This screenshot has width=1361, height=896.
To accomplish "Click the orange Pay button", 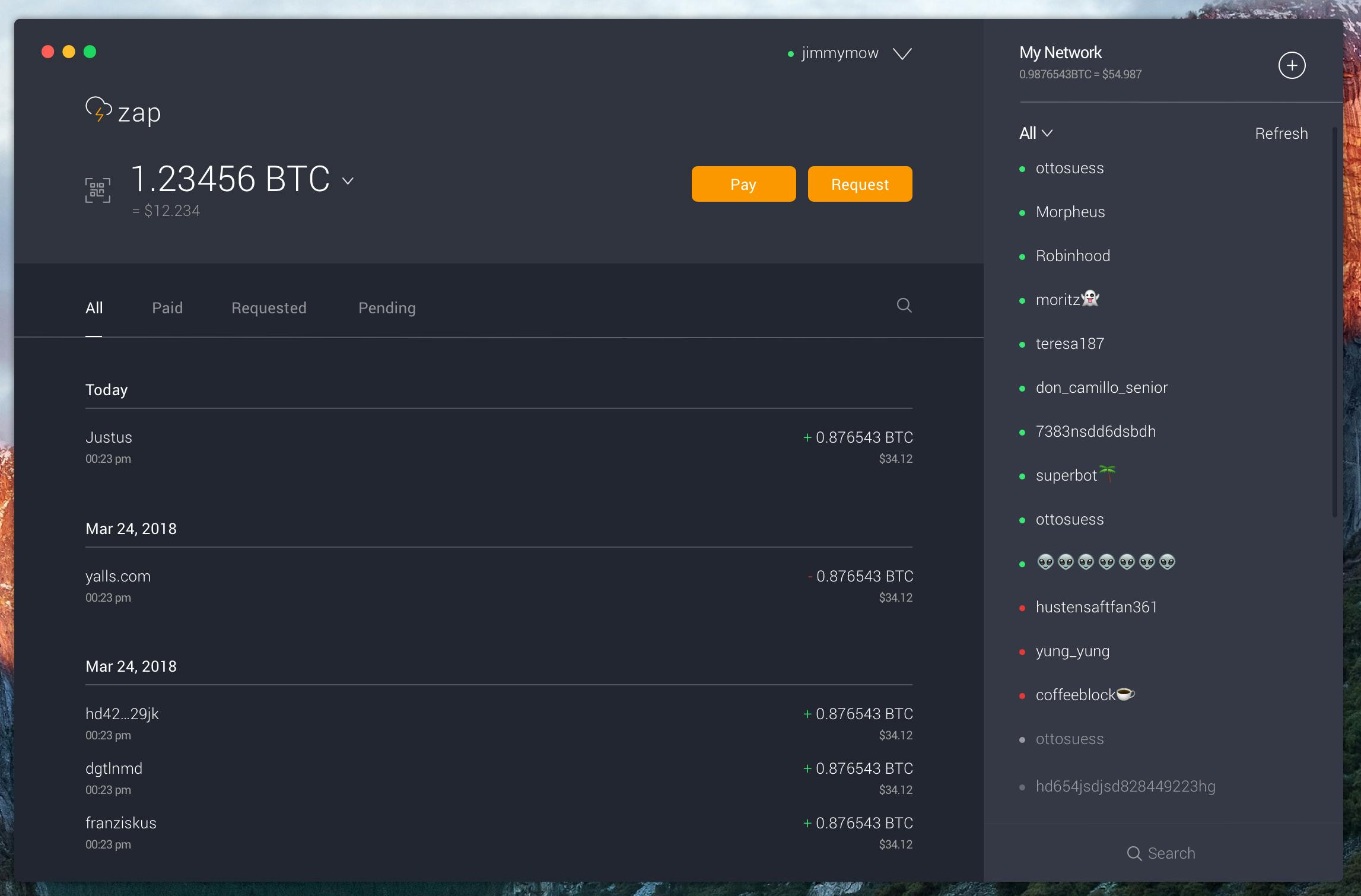I will (743, 184).
